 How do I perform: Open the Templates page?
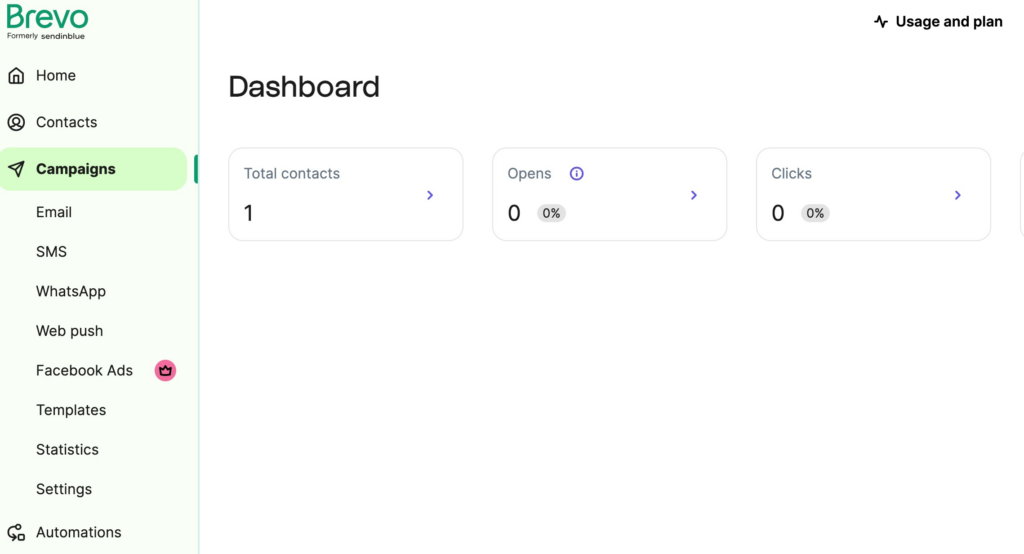(x=70, y=410)
